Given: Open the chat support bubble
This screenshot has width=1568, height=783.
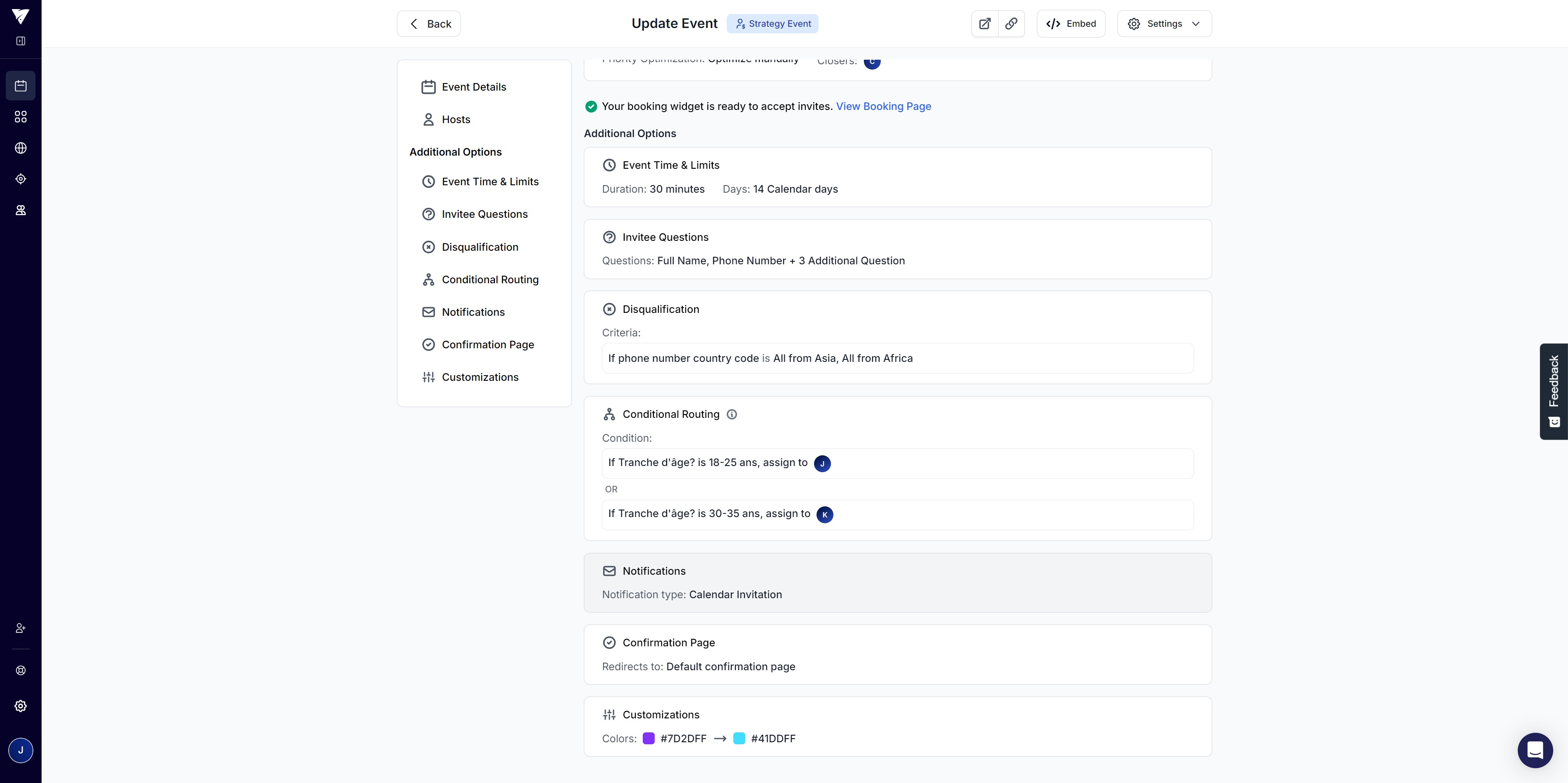Looking at the screenshot, I should click(1535, 750).
